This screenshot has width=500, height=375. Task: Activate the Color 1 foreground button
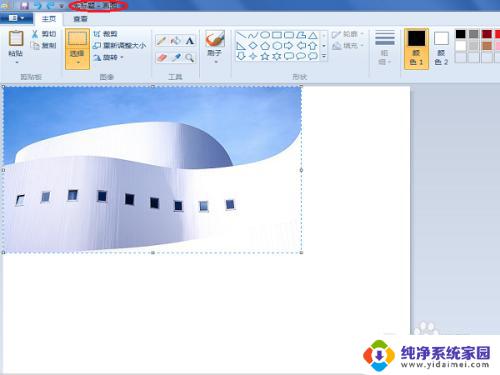[x=416, y=48]
